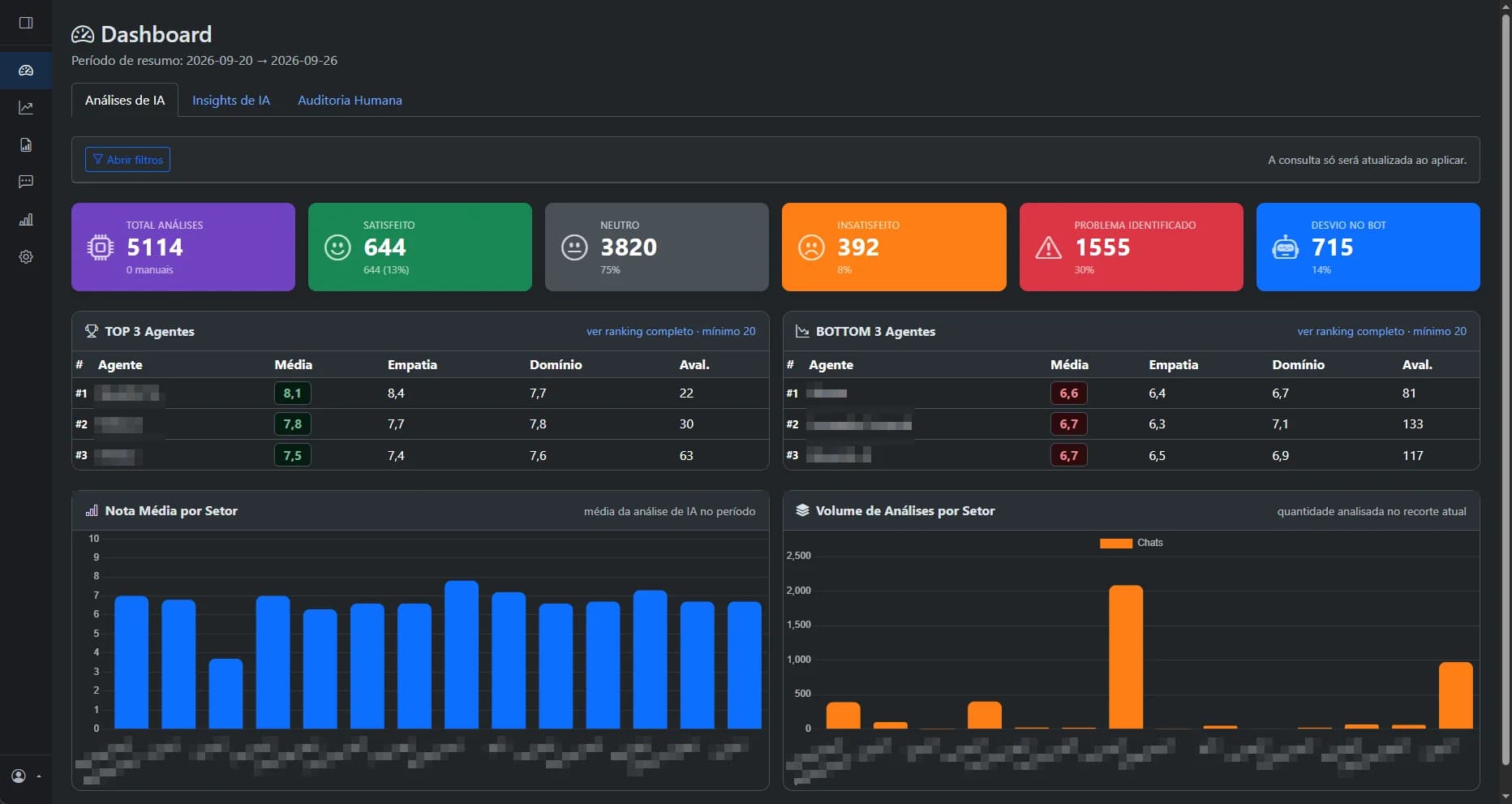Click the smiley icon in Satisfeito card
Viewport: 1512px width, 804px height.
(x=337, y=247)
